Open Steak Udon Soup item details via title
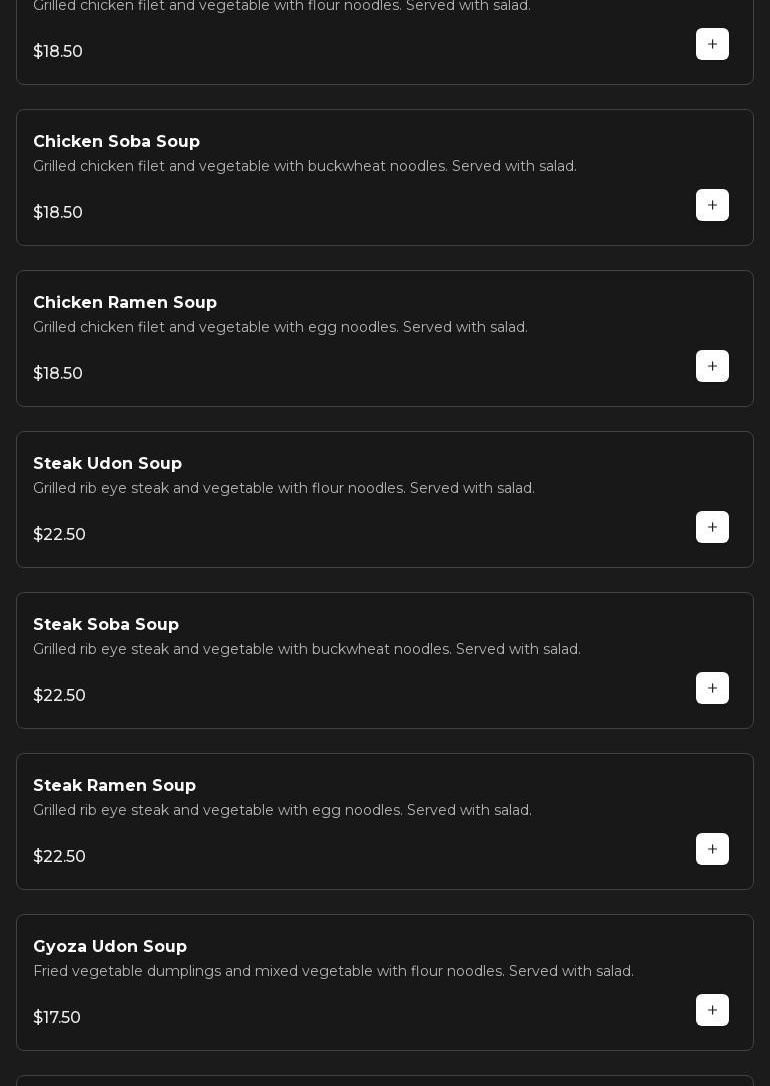Image resolution: width=770 pixels, height=1086 pixels. pyautogui.click(x=107, y=464)
